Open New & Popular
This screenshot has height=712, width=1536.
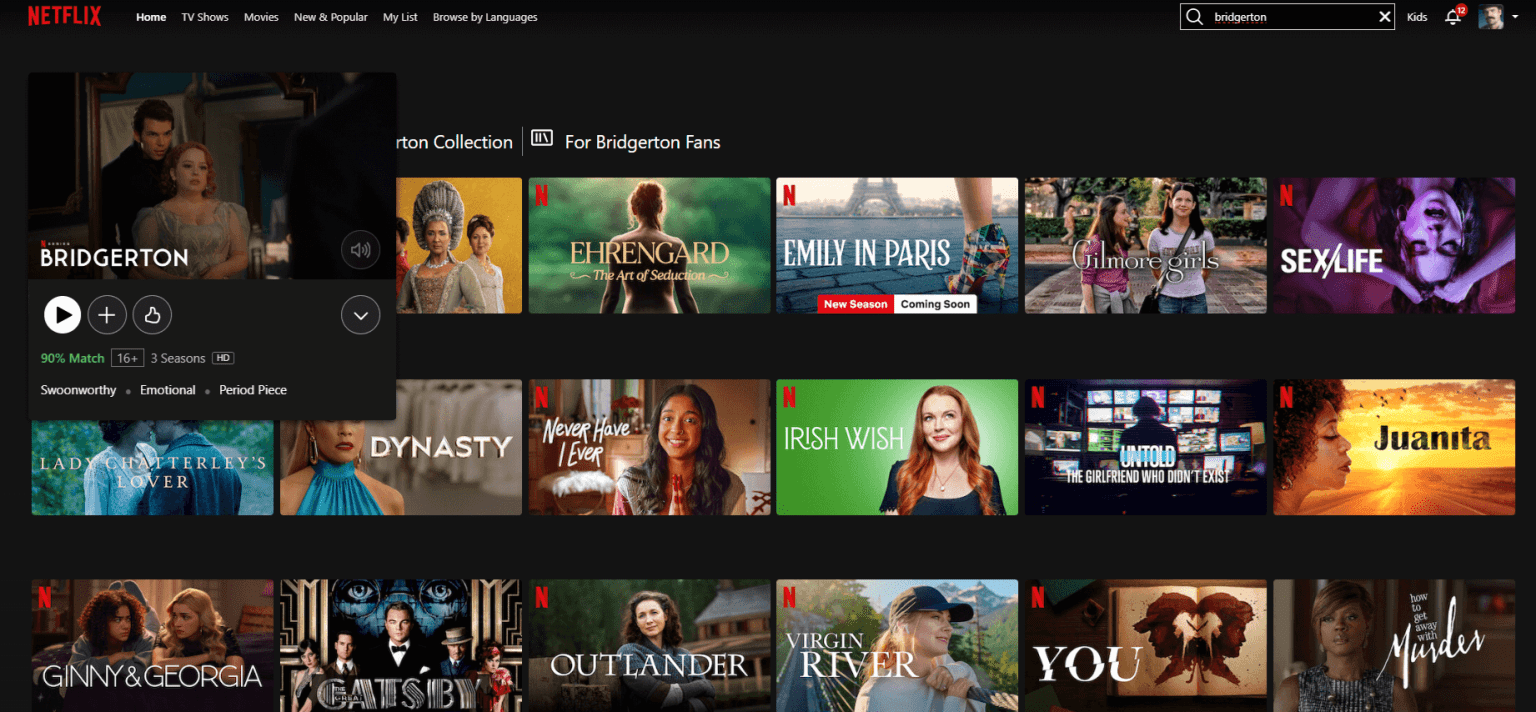pyautogui.click(x=331, y=17)
